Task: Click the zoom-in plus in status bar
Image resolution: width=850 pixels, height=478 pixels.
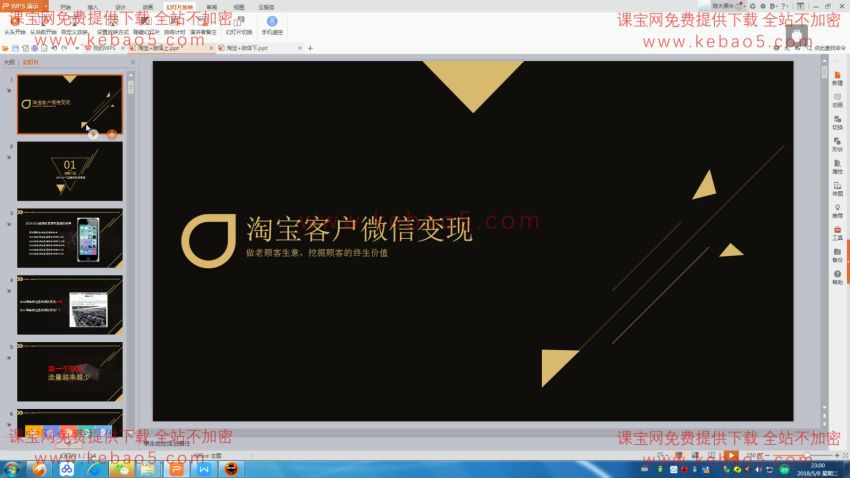Action: click(837, 456)
